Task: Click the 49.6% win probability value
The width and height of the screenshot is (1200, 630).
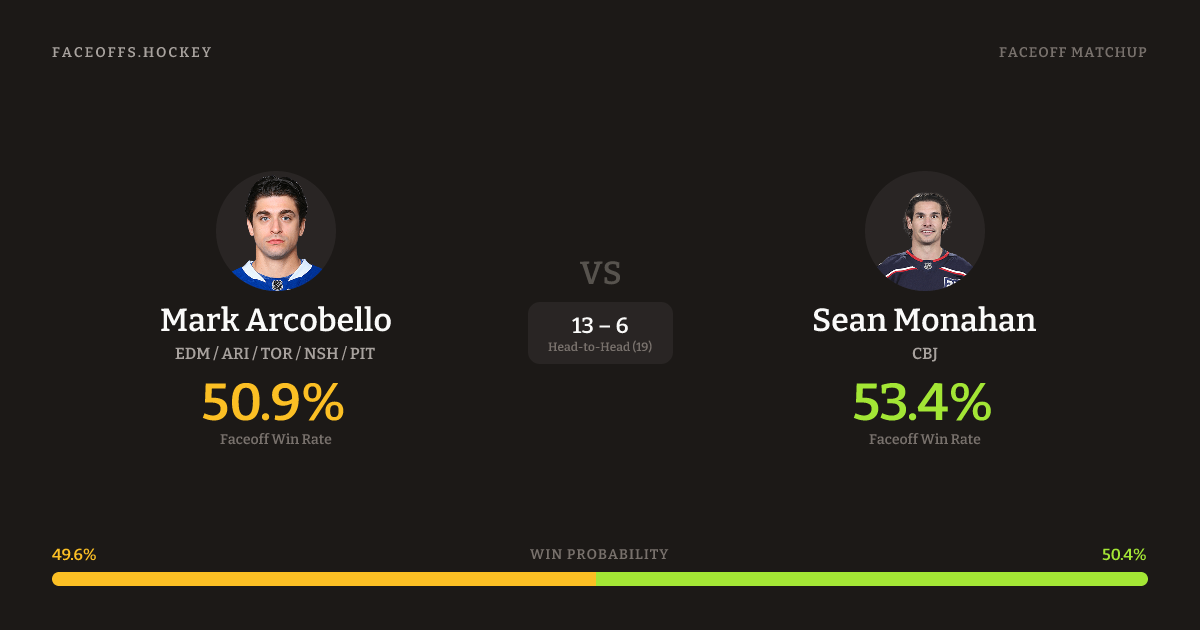Action: (74, 554)
